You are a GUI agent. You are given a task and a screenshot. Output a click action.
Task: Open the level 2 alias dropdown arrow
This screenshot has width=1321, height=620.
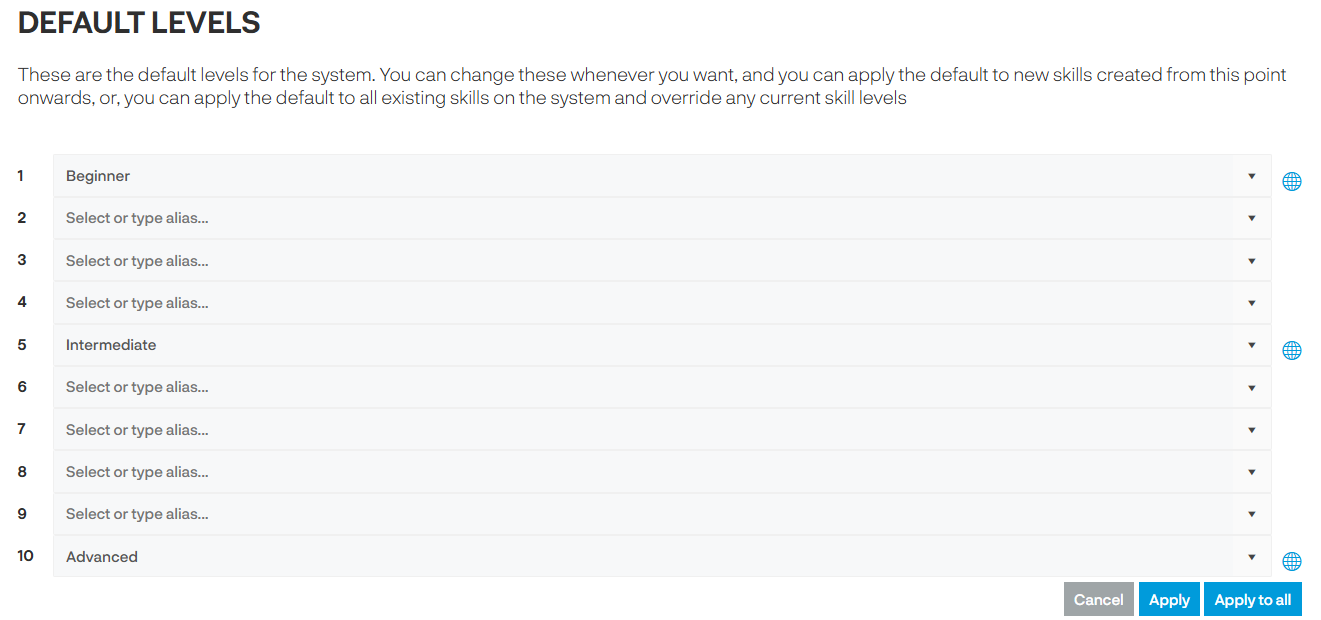click(x=1252, y=218)
